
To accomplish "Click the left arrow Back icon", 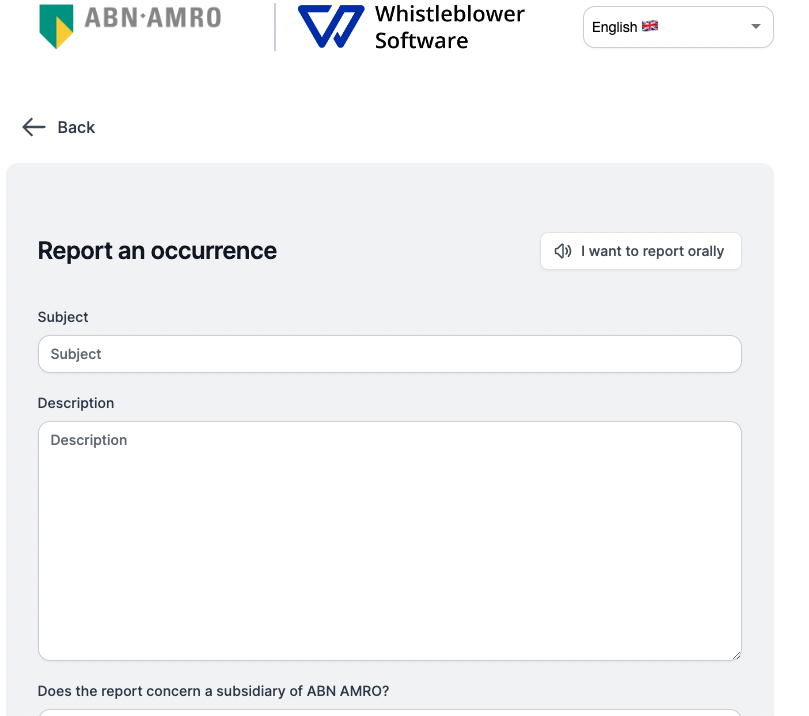I will click(34, 127).
